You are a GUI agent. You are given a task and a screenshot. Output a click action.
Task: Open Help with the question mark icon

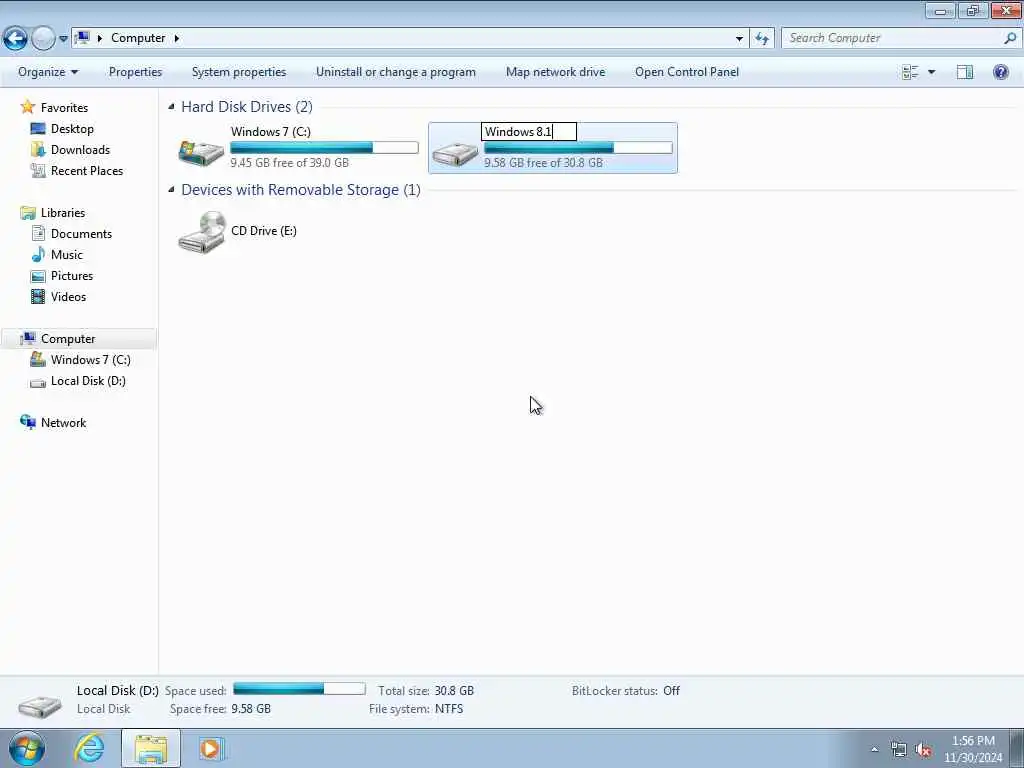[1000, 72]
